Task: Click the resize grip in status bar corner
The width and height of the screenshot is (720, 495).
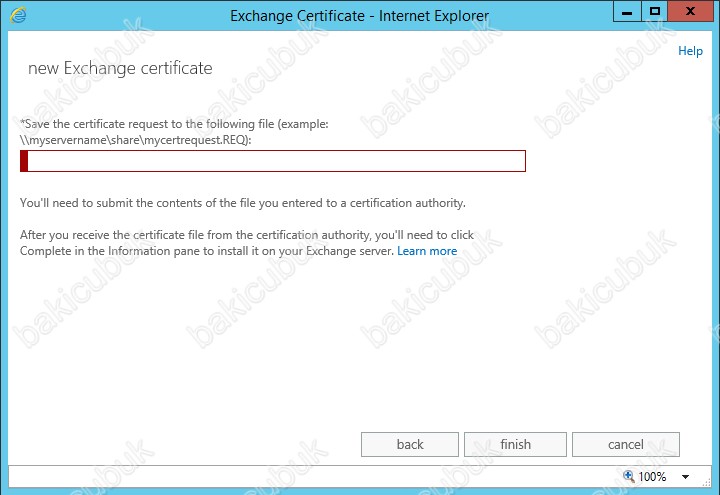Action: 707,482
